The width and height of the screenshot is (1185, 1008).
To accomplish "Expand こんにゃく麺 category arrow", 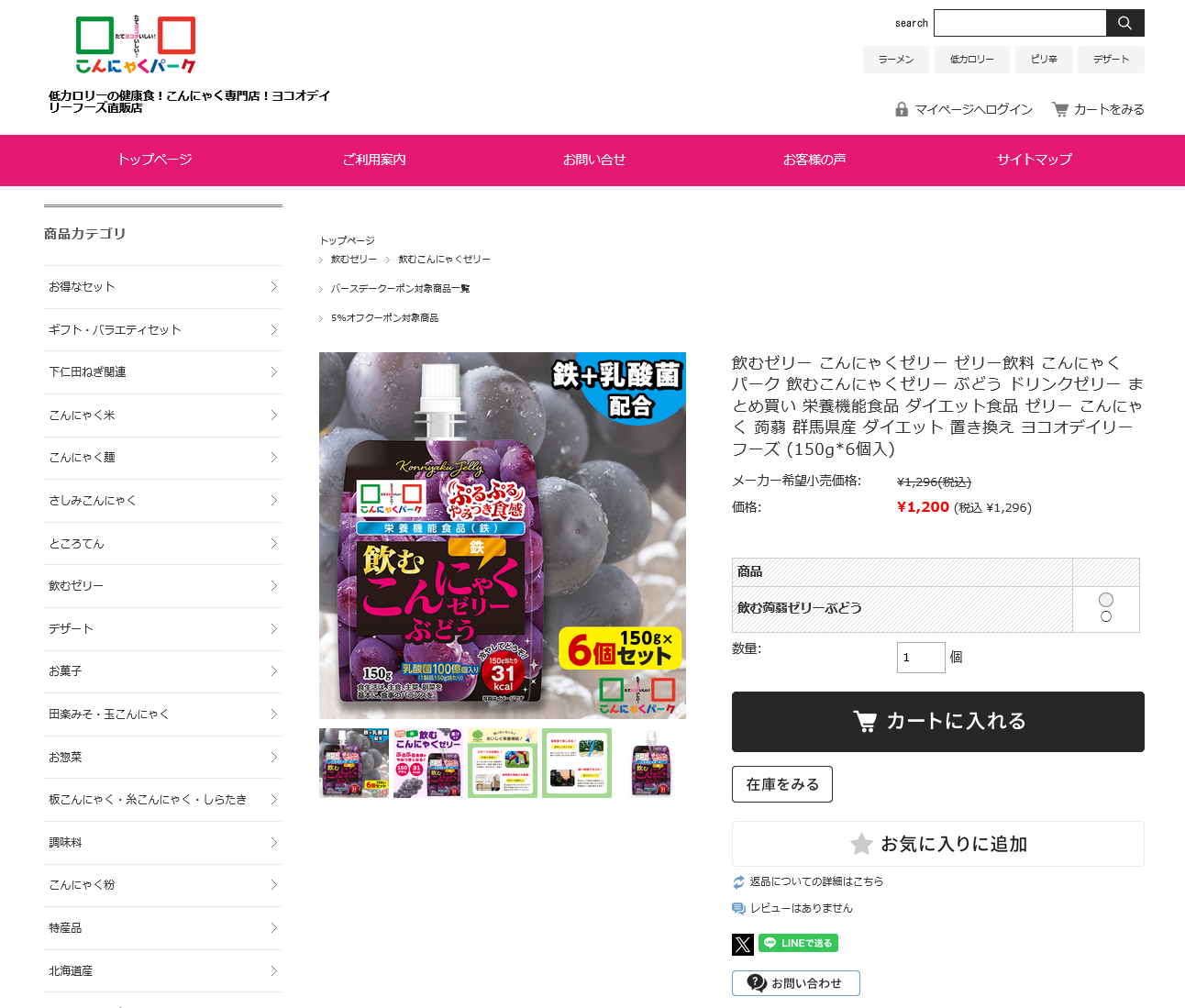I will pyautogui.click(x=273, y=458).
